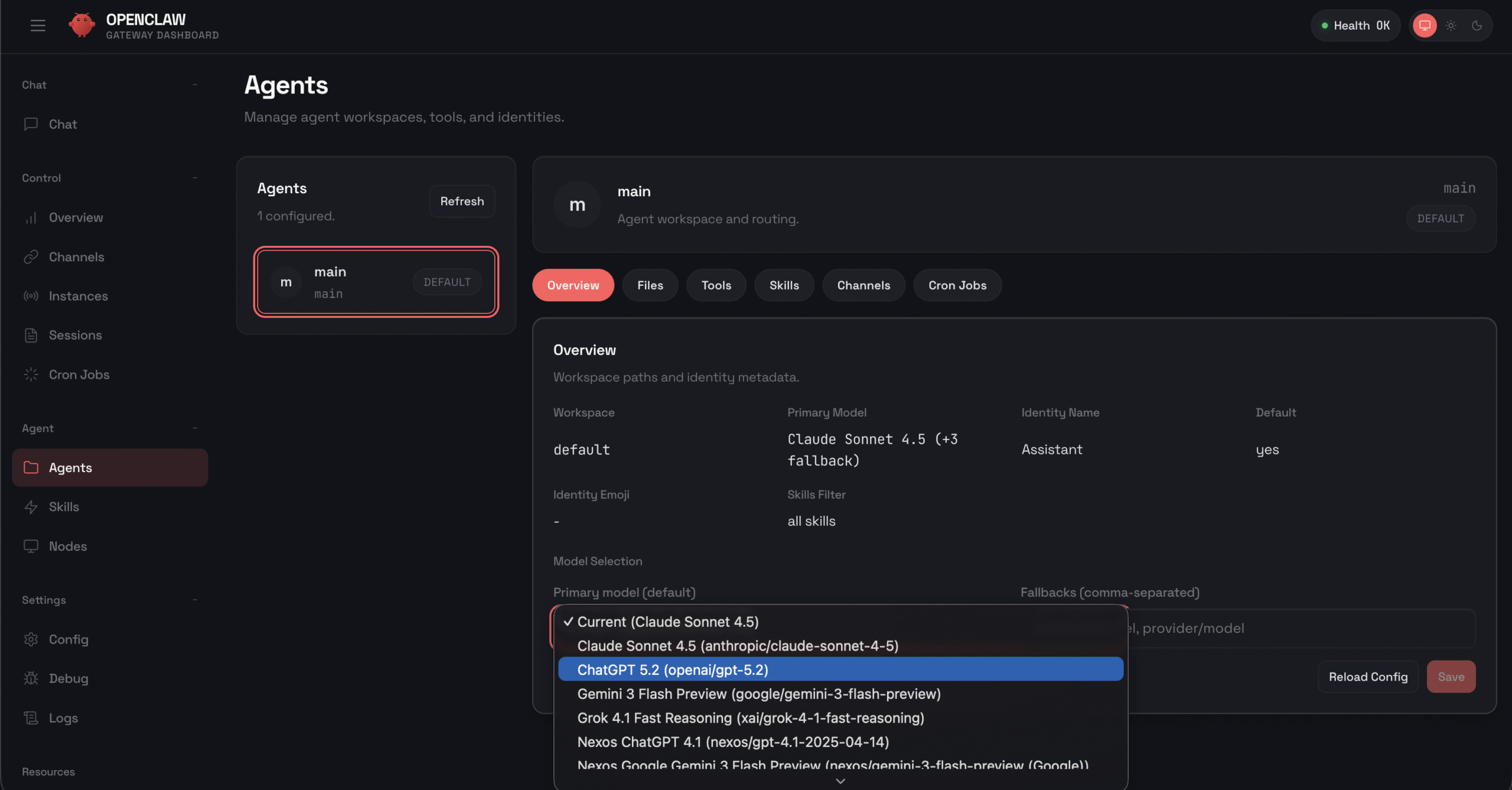The width and height of the screenshot is (1512, 790).
Task: Open Cron Jobs via the sidebar icon
Action: coord(31,374)
